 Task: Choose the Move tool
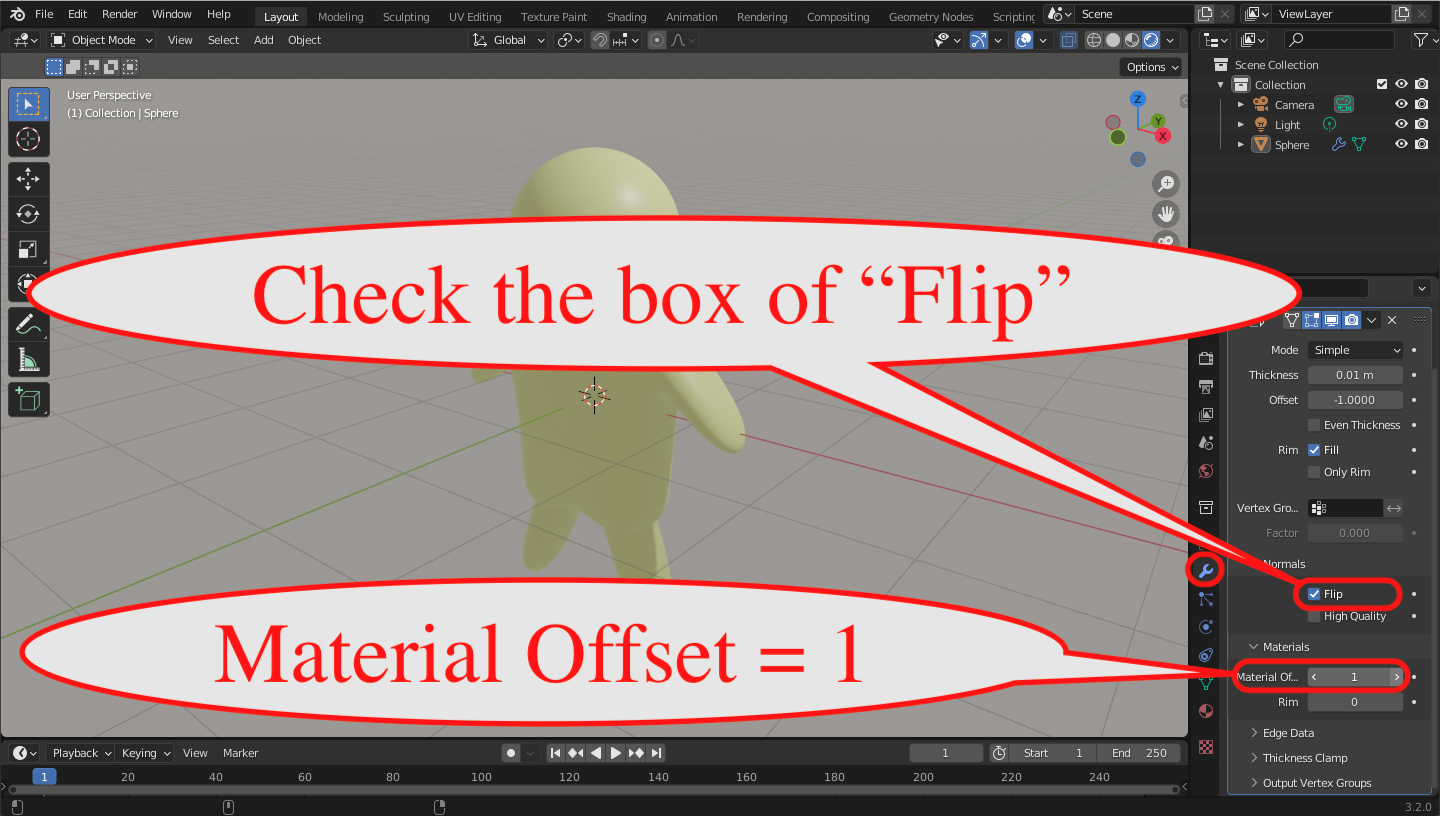click(x=28, y=181)
